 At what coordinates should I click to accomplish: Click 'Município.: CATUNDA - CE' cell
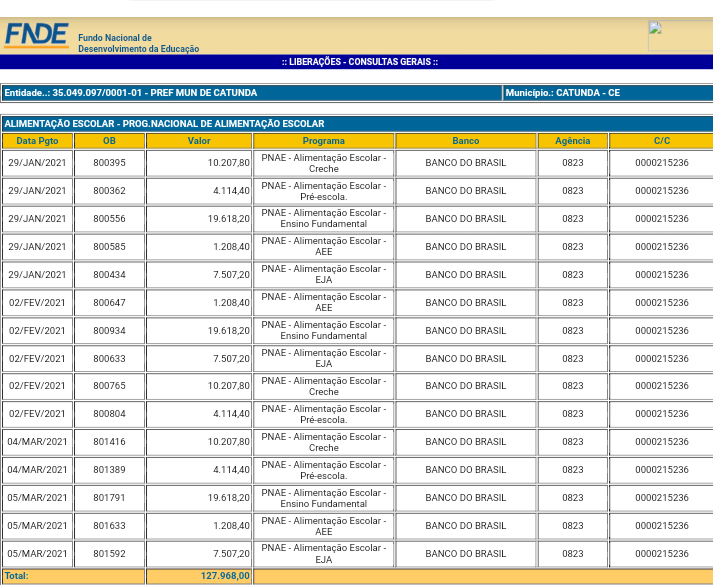click(608, 93)
